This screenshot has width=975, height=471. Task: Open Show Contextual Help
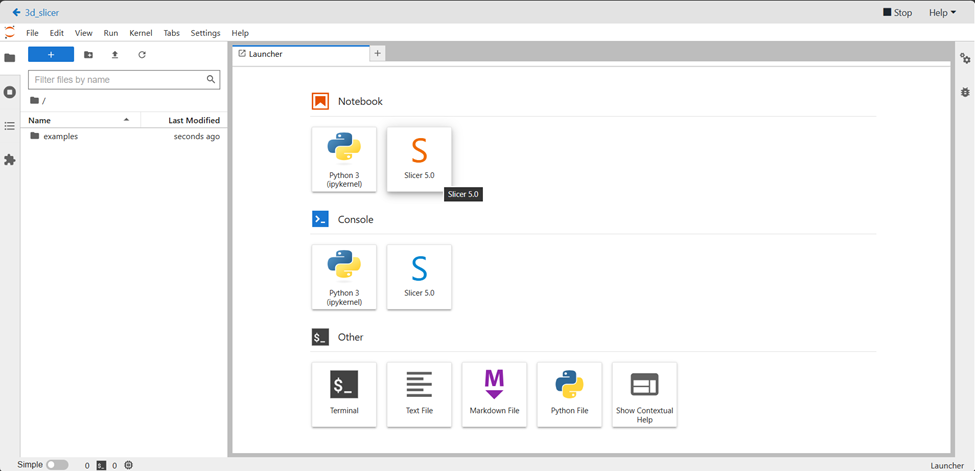coord(645,394)
